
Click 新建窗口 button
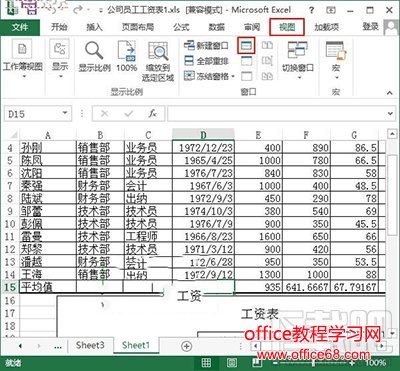pyautogui.click(x=206, y=46)
